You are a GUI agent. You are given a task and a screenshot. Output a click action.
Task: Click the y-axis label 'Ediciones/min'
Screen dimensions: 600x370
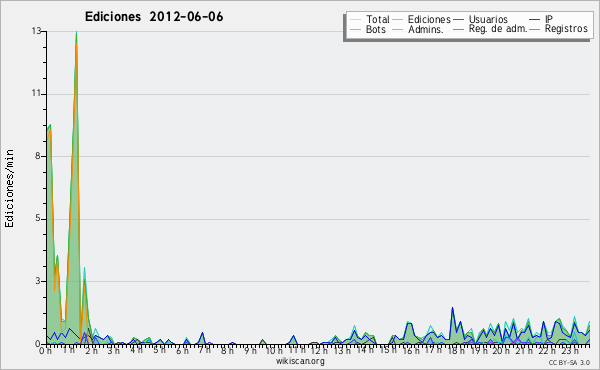(x=9, y=188)
